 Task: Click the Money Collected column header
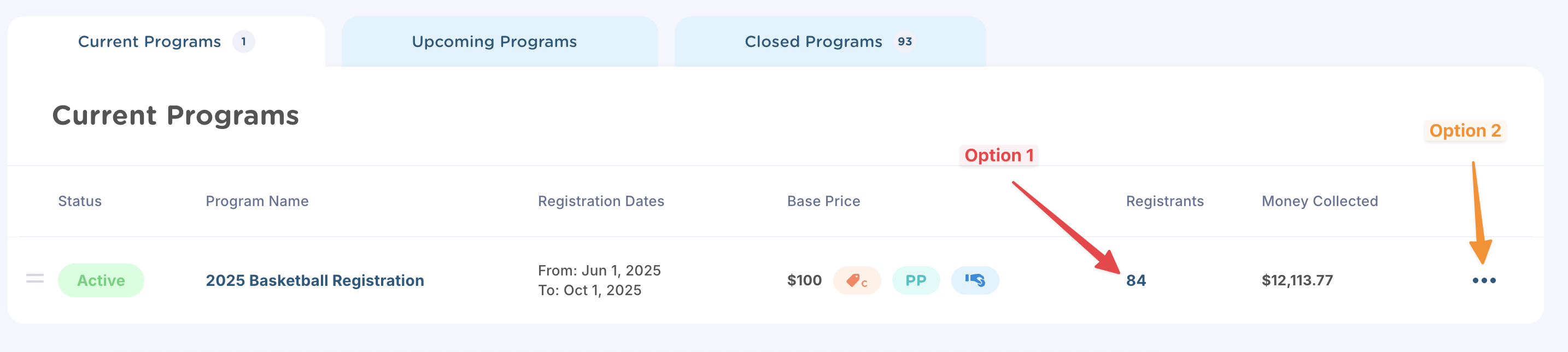pyautogui.click(x=1320, y=201)
